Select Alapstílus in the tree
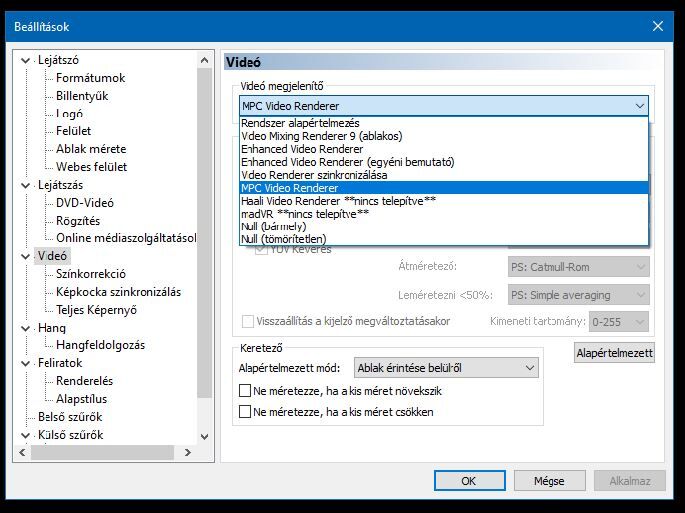This screenshot has height=513, width=685. (x=81, y=399)
